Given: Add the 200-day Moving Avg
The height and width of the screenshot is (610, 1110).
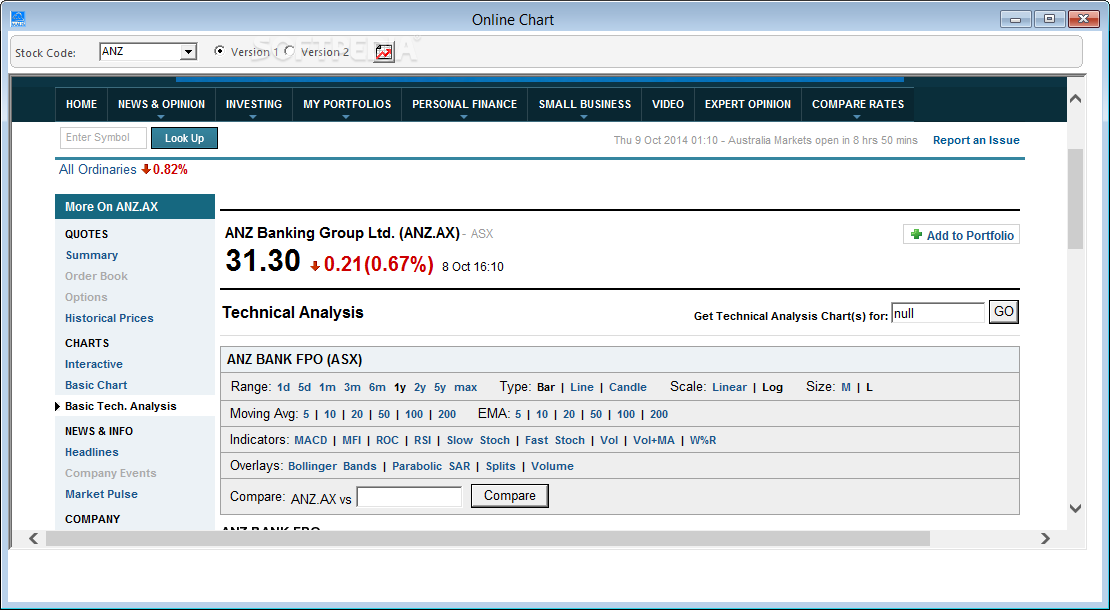Looking at the screenshot, I should coord(447,415).
